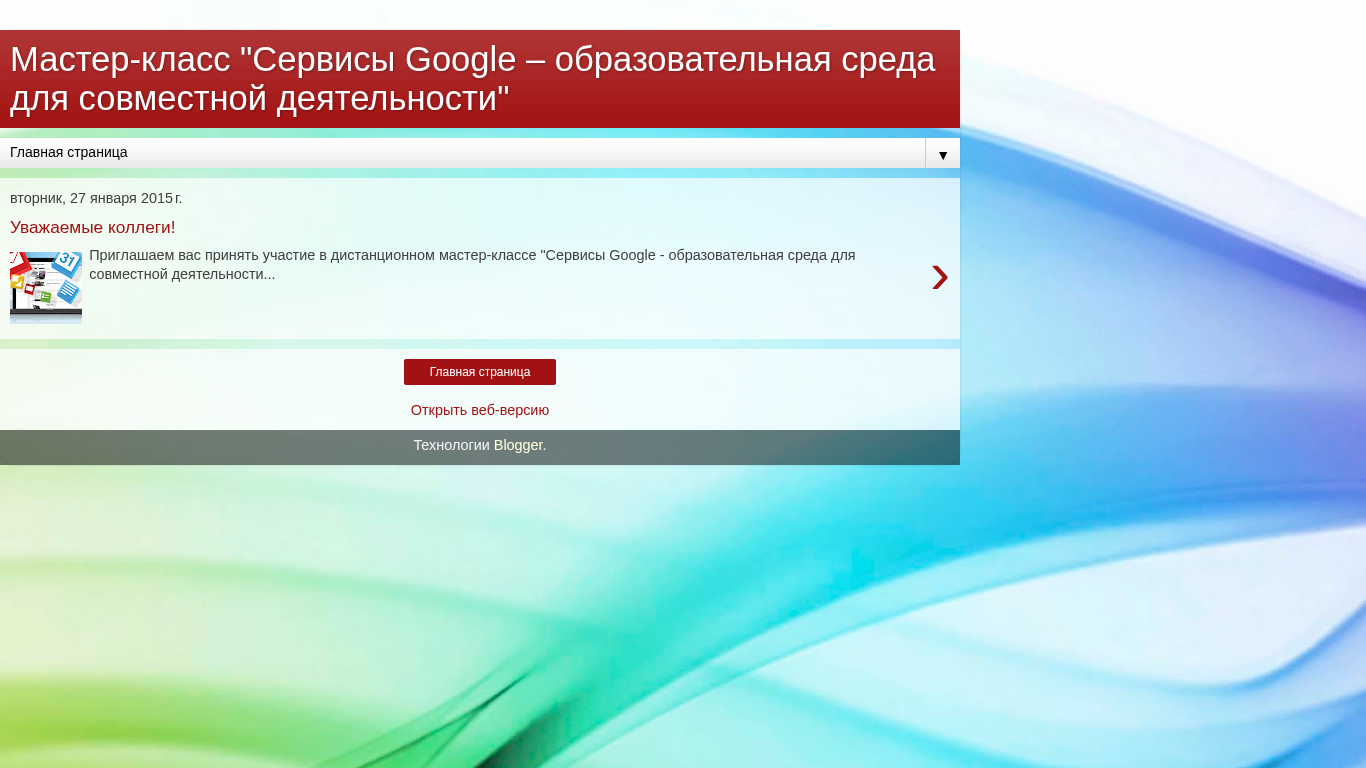Open the post thumbnail image
This screenshot has width=1366, height=768.
pos(46,288)
